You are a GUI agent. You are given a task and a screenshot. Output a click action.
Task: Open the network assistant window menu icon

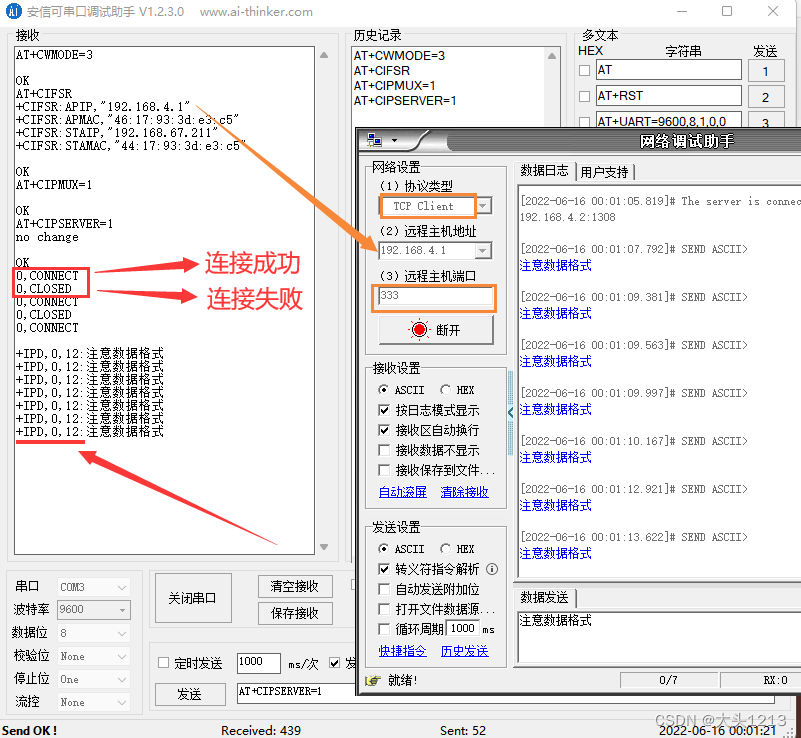(374, 139)
